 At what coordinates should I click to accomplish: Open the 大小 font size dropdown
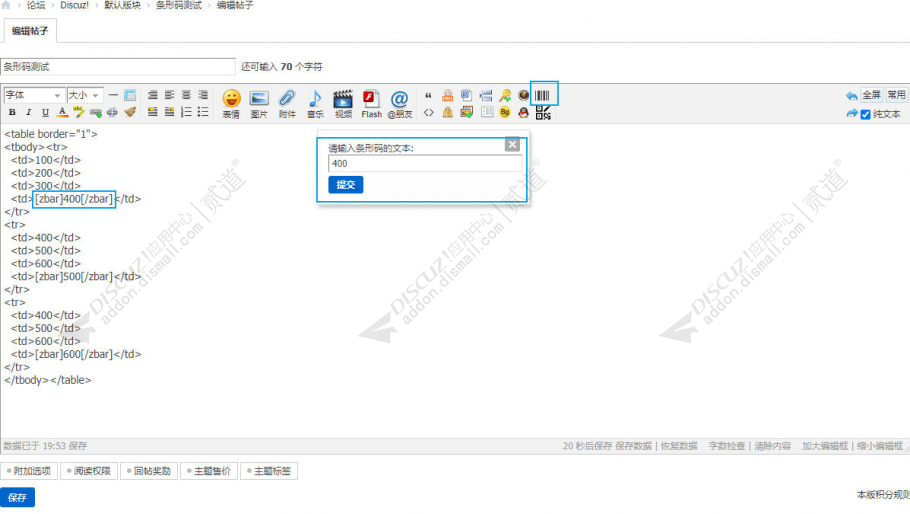[85, 95]
